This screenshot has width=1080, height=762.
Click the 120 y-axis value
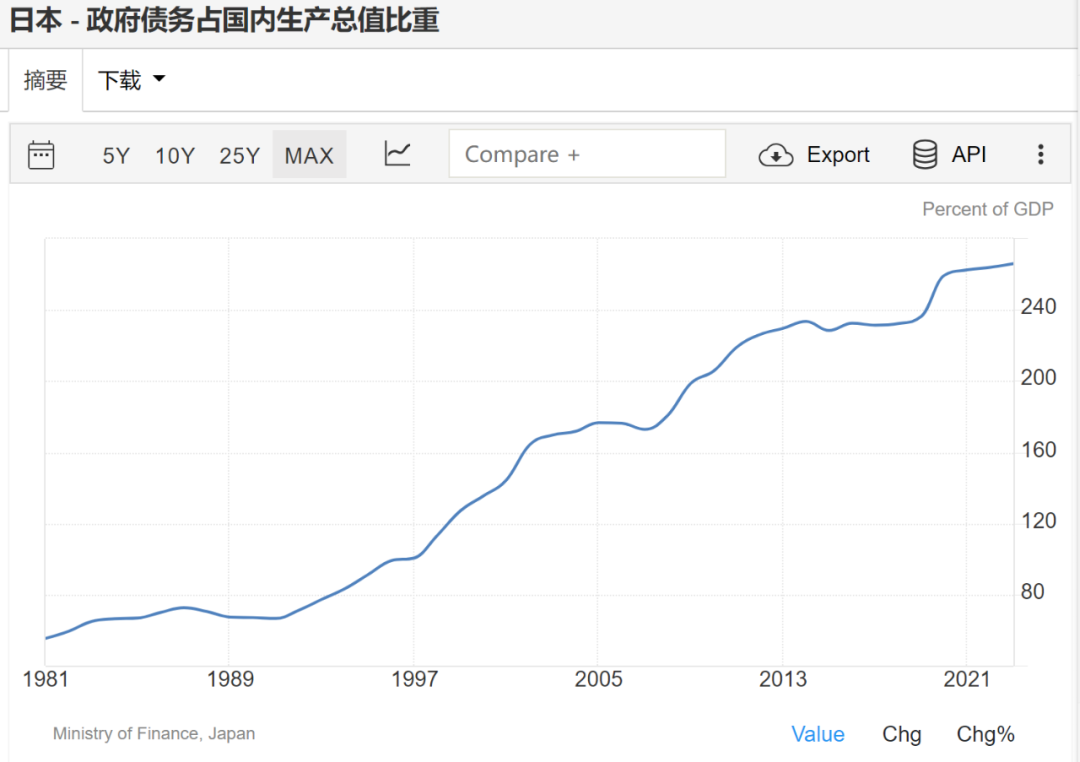pos(1038,521)
